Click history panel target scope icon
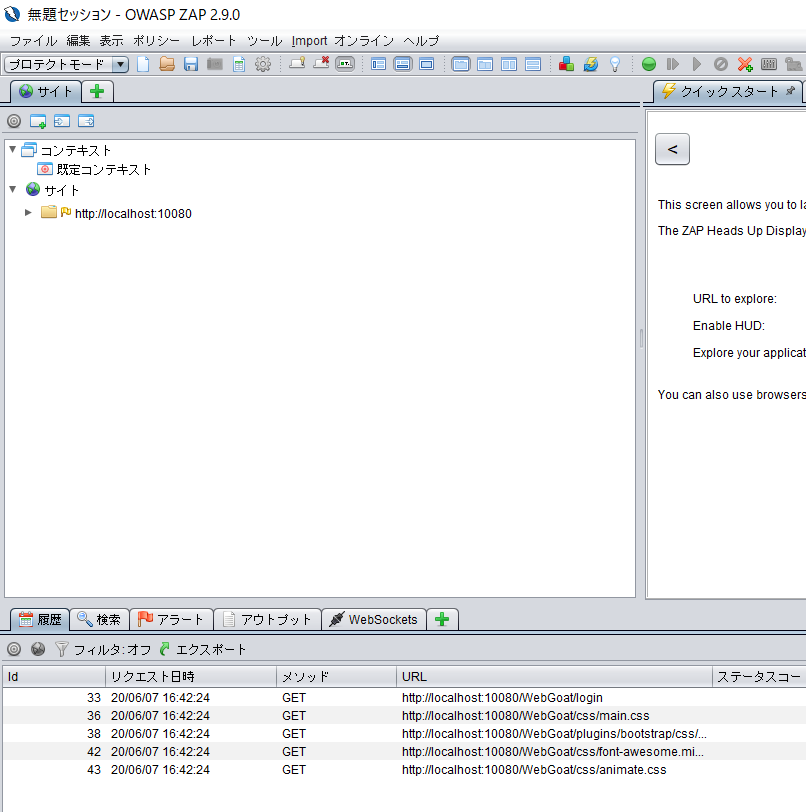Image resolution: width=806 pixels, height=812 pixels. click(14, 649)
